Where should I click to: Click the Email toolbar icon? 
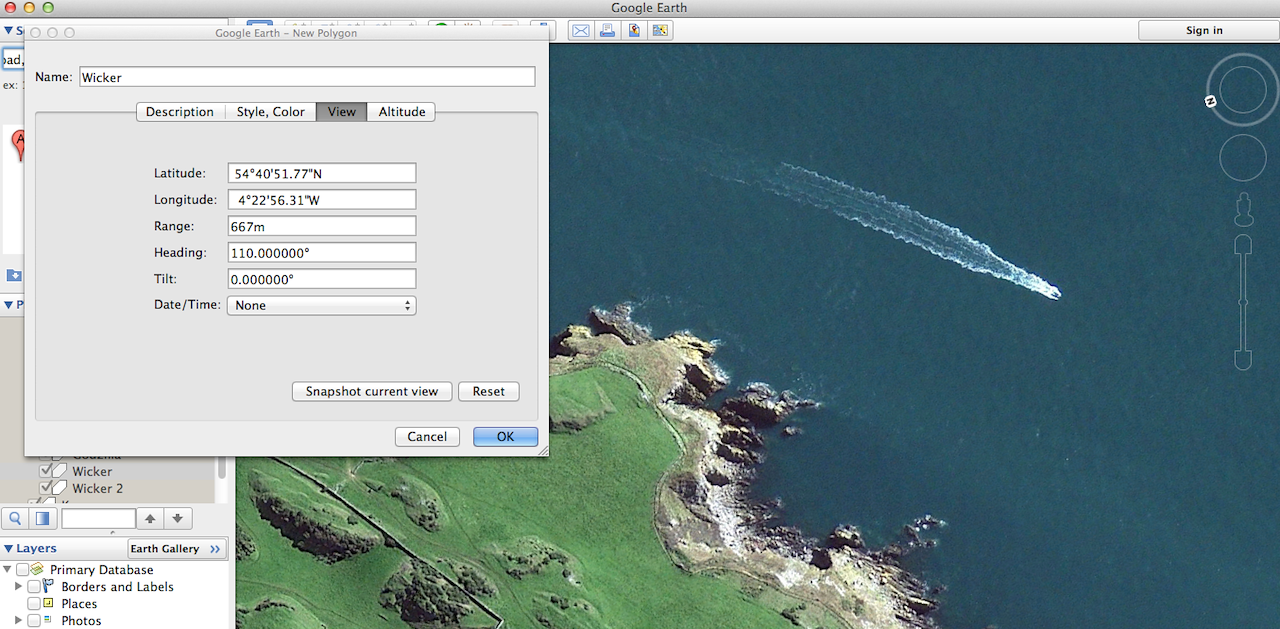click(x=581, y=30)
